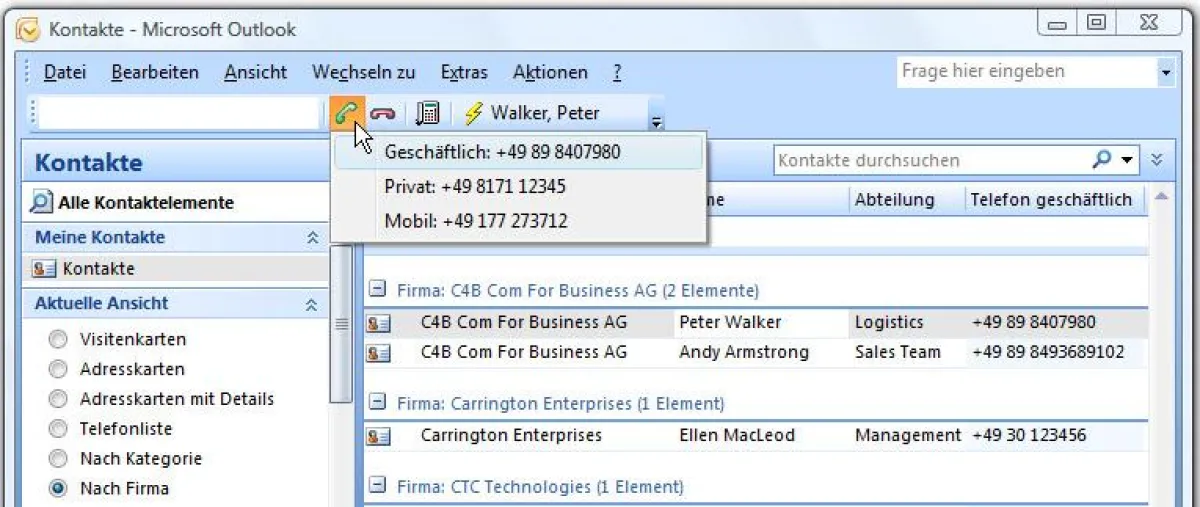
Task: Sort by the Abteilung column header
Action: (906, 200)
